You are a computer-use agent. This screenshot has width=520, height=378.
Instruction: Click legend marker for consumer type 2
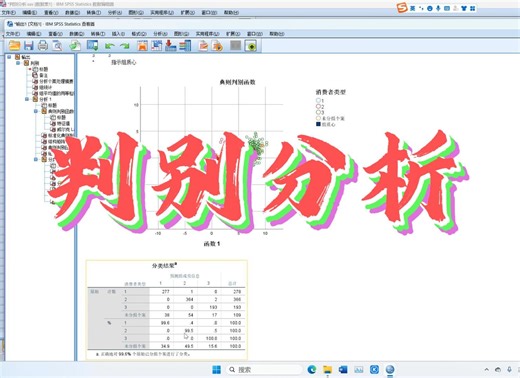point(318,106)
